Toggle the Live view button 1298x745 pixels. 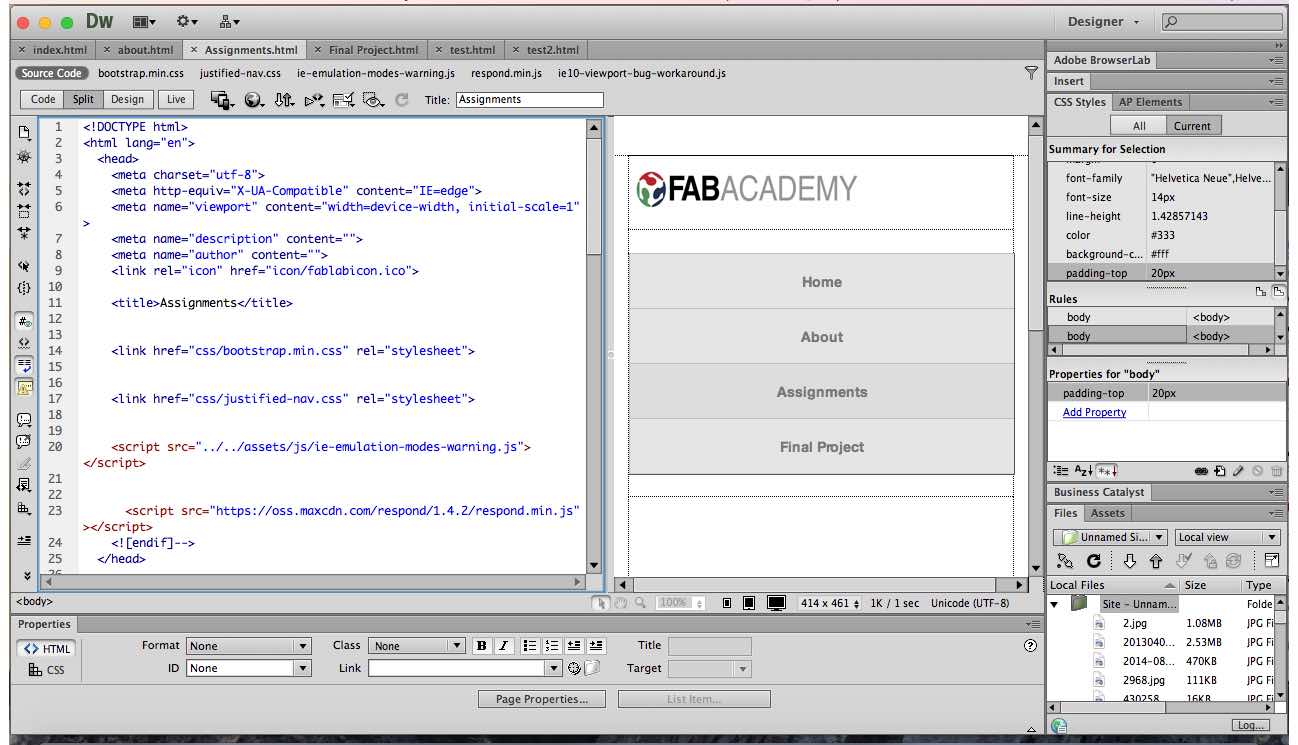tap(176, 99)
